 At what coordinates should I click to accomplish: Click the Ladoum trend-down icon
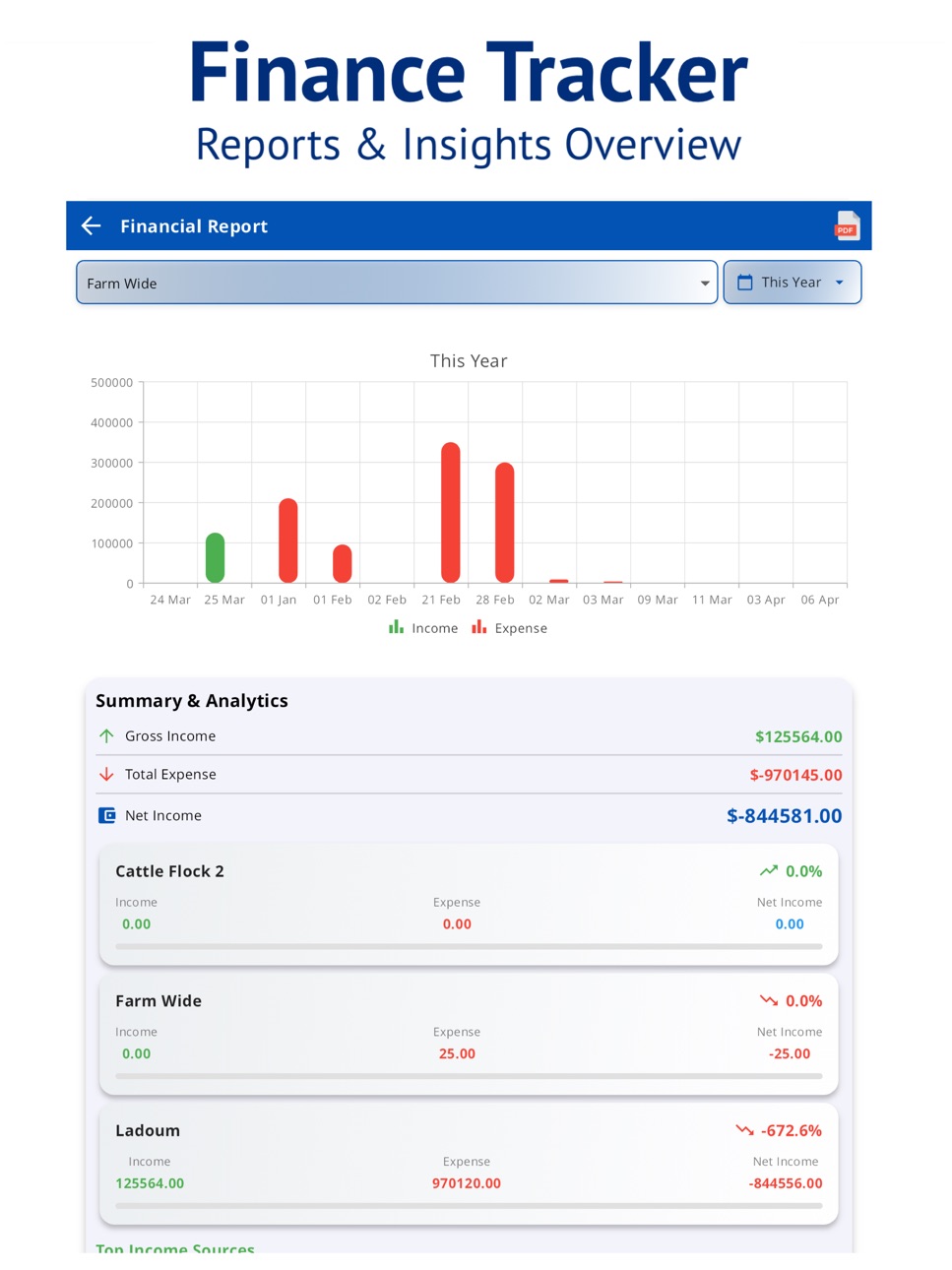(744, 1130)
